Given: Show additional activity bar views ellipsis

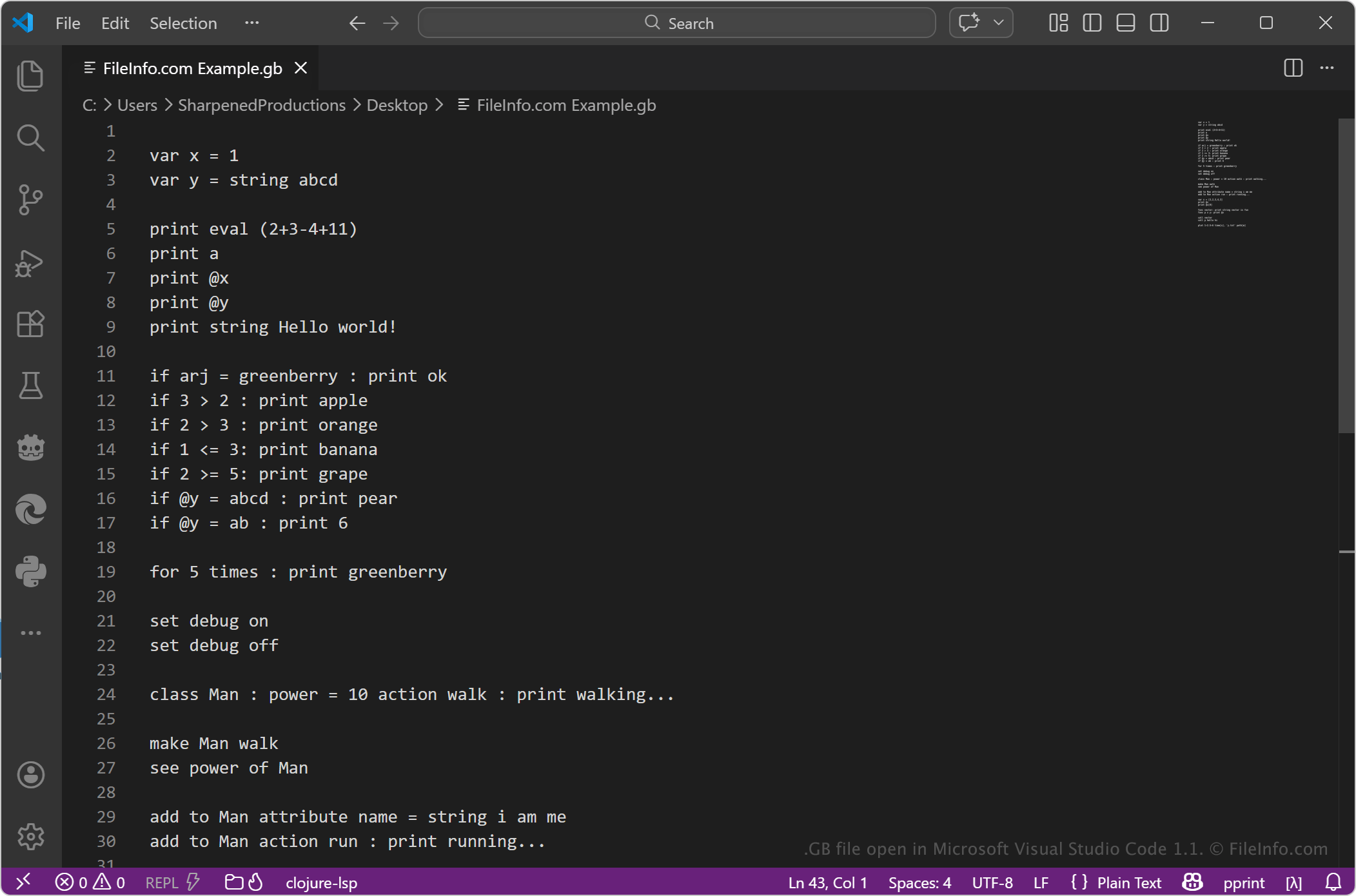Looking at the screenshot, I should click(x=30, y=633).
